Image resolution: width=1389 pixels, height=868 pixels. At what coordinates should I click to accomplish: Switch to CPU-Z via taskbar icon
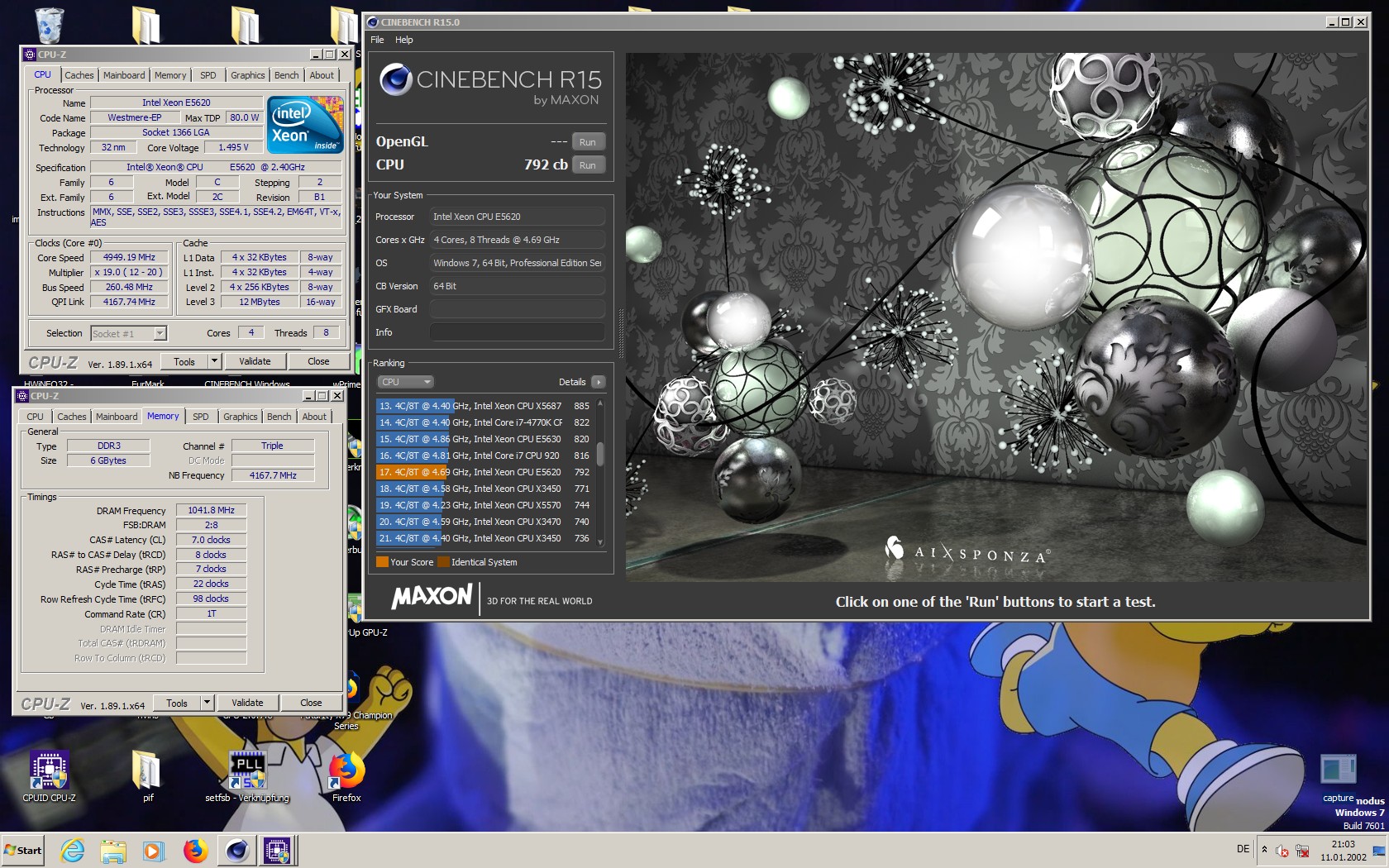[277, 851]
